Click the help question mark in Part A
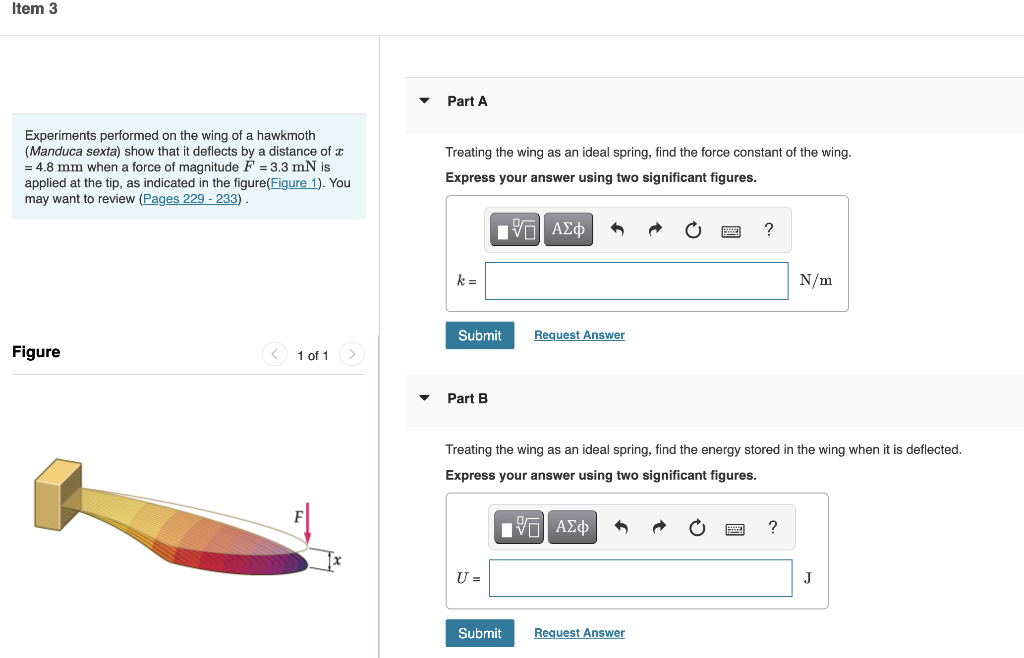The image size is (1024, 658). (x=768, y=229)
